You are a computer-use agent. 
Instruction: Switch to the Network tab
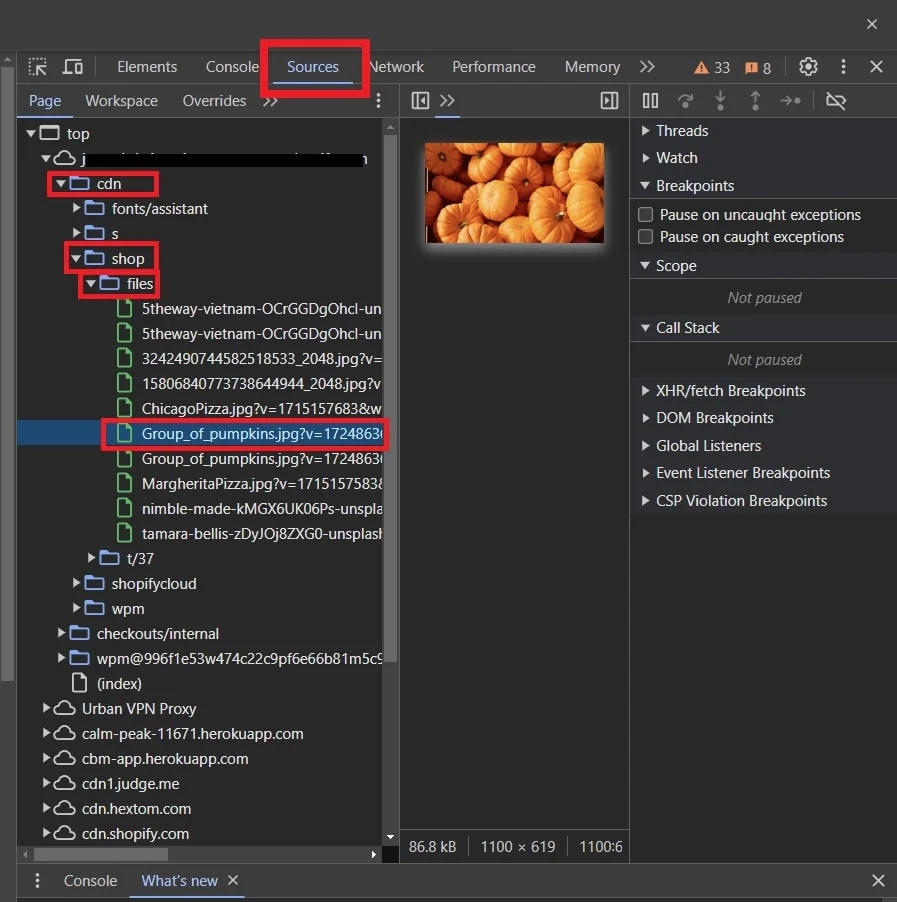click(397, 66)
